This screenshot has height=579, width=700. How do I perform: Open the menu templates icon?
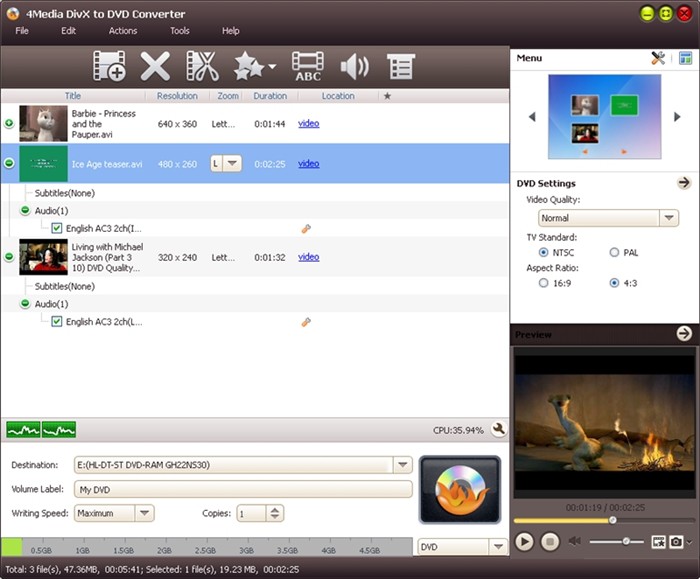click(x=685, y=58)
